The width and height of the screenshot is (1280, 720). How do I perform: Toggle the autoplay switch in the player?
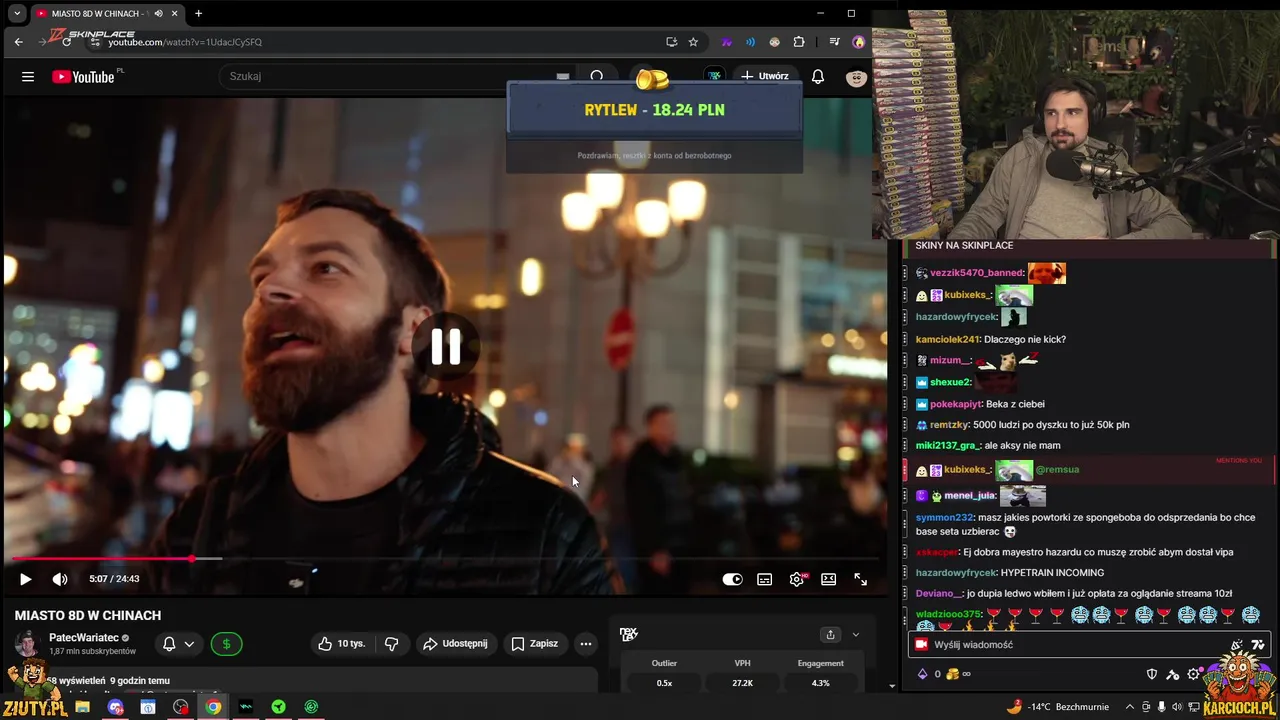pos(732,579)
